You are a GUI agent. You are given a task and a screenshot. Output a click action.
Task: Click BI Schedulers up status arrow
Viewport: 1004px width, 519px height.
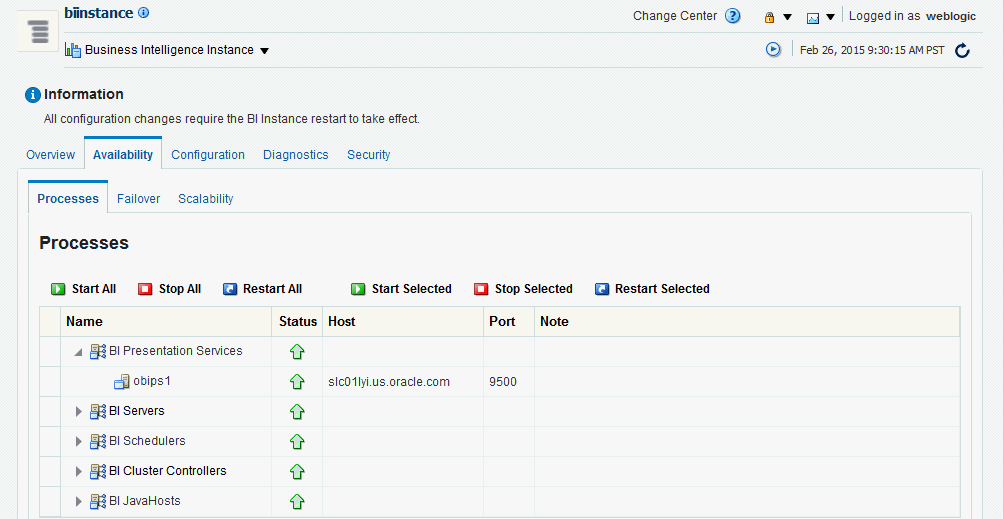[x=297, y=442]
